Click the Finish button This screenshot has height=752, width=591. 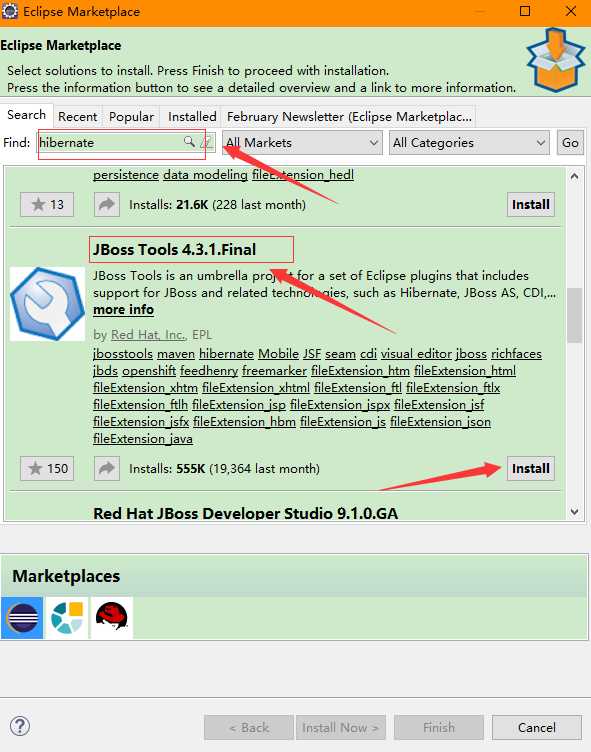(x=438, y=728)
